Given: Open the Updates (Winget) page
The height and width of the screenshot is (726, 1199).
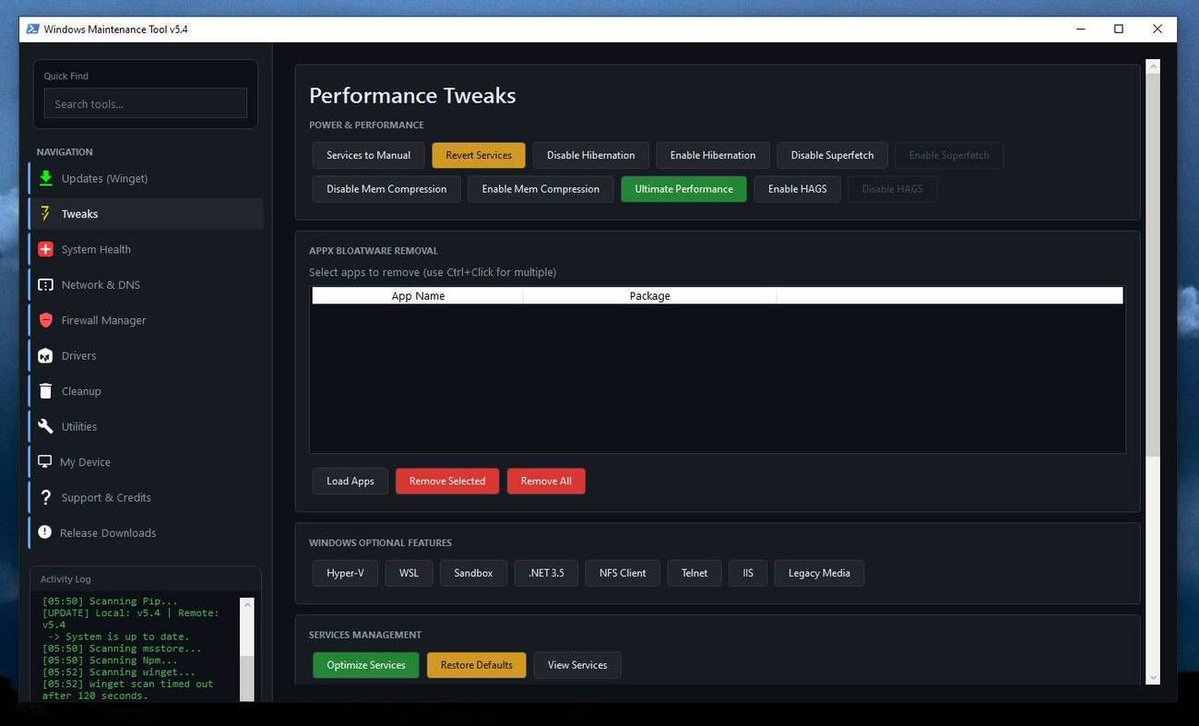Looking at the screenshot, I should coord(145,178).
